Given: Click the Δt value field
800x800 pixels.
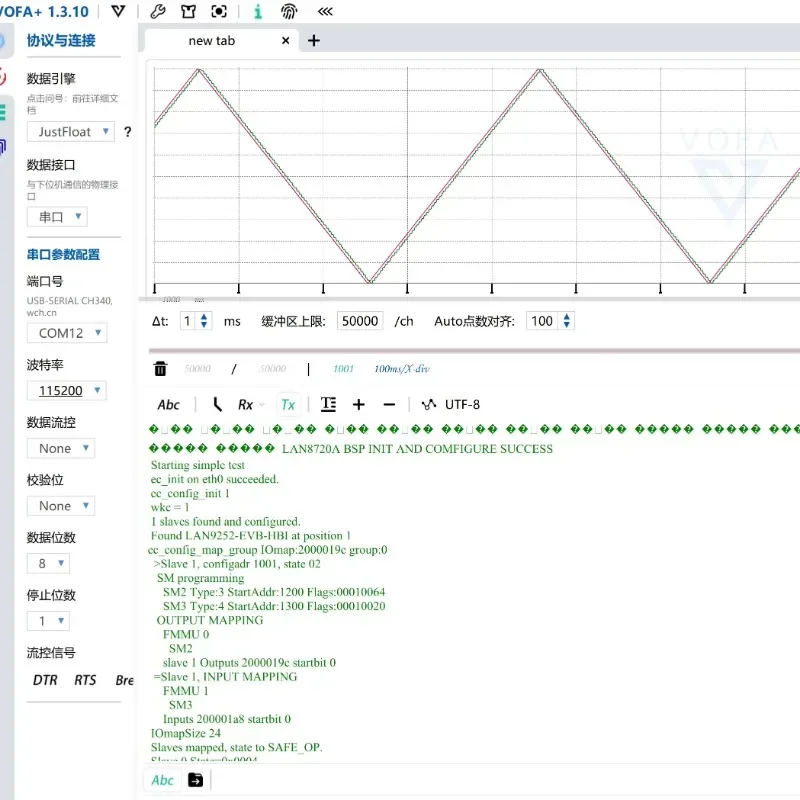Looking at the screenshot, I should [188, 321].
